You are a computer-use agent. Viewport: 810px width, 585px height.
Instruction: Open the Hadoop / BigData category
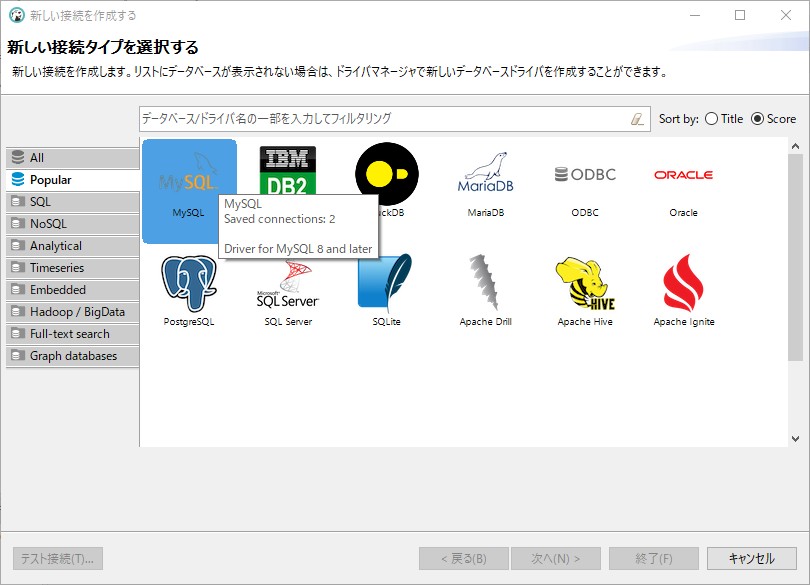click(73, 312)
